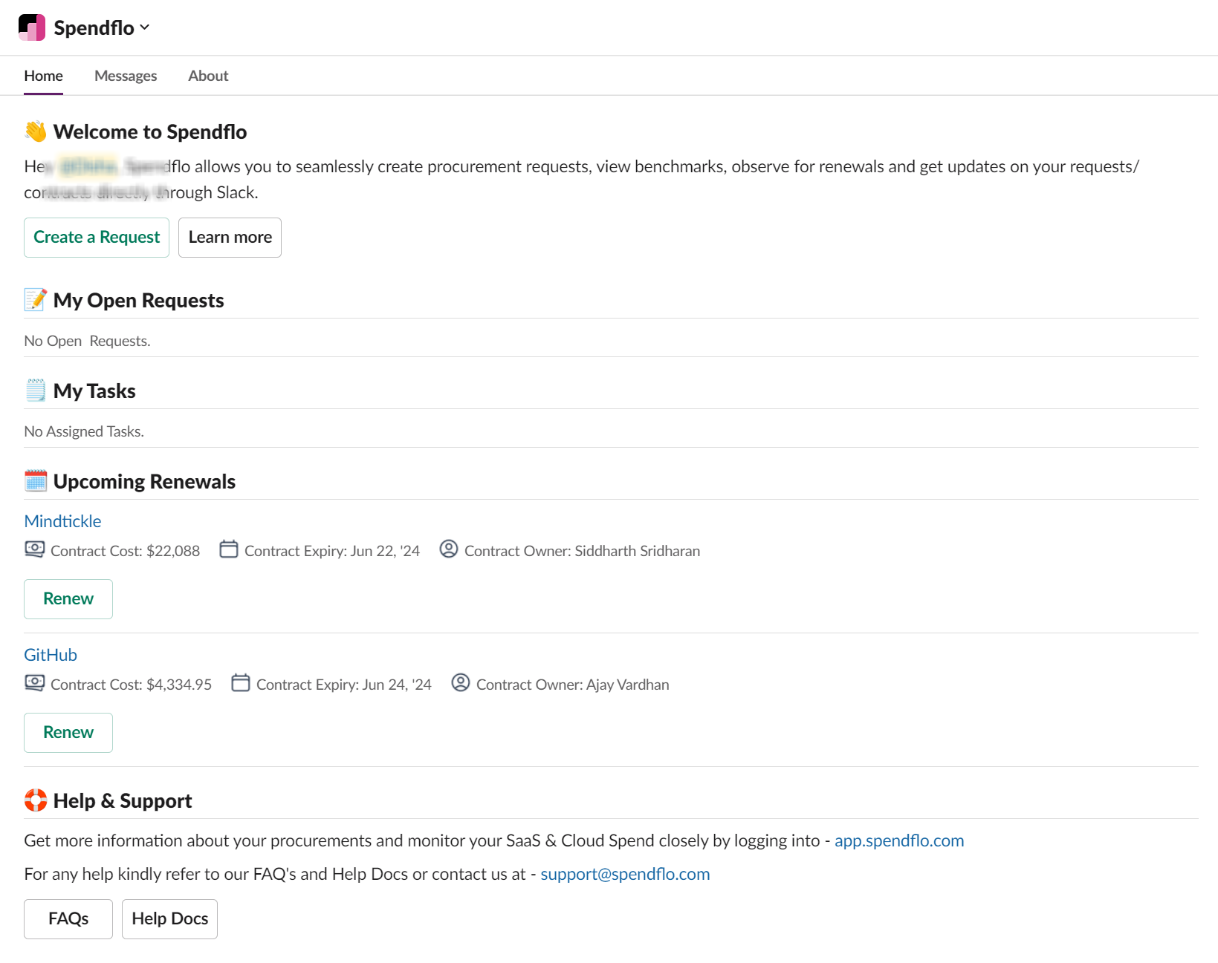Screen dimensions: 1218x963
Task: Open the FAQs button
Action: (68, 919)
